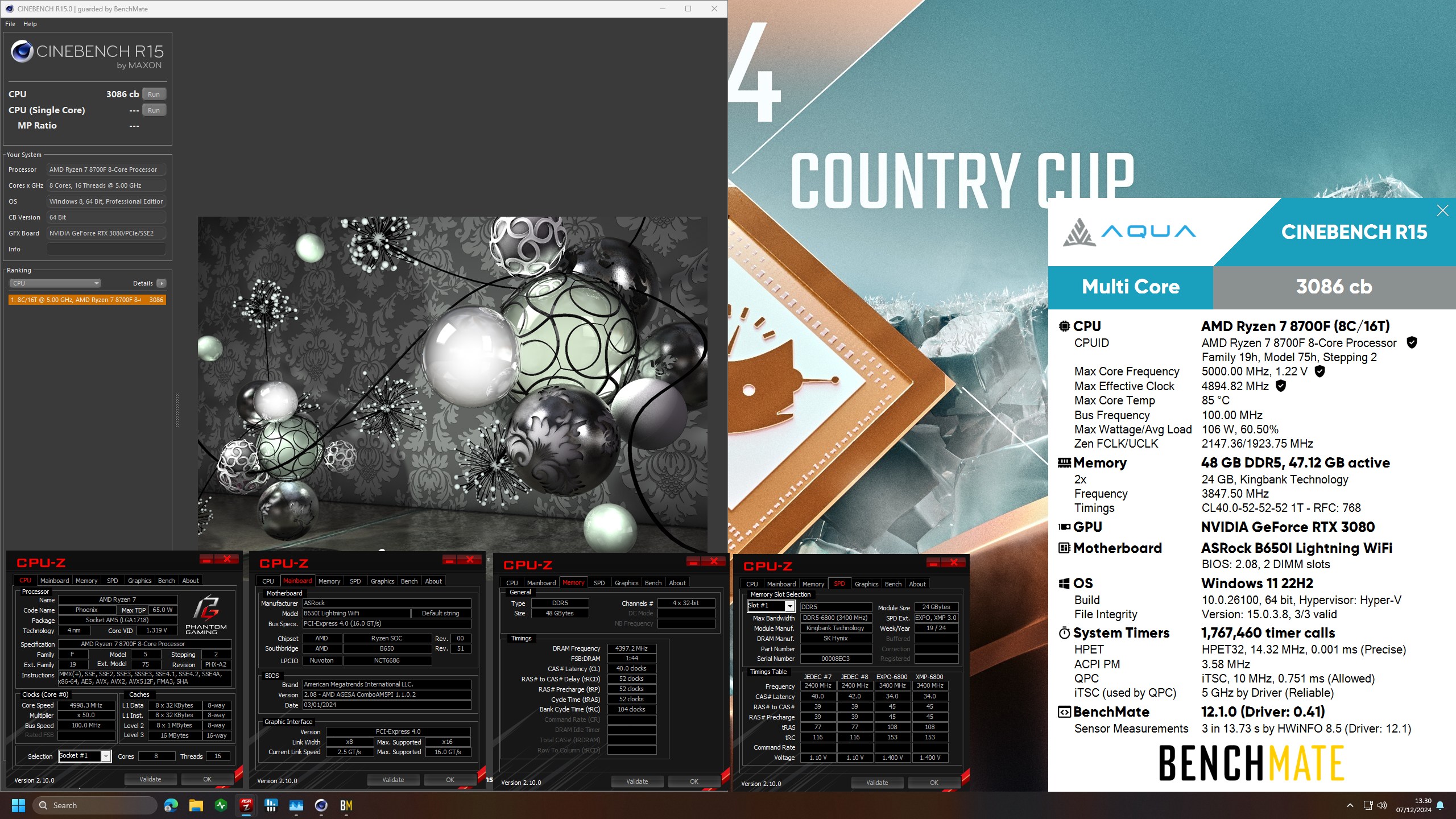Switch to Mainboard tab in first CPU-Z window
The height and width of the screenshot is (819, 1456).
55,581
